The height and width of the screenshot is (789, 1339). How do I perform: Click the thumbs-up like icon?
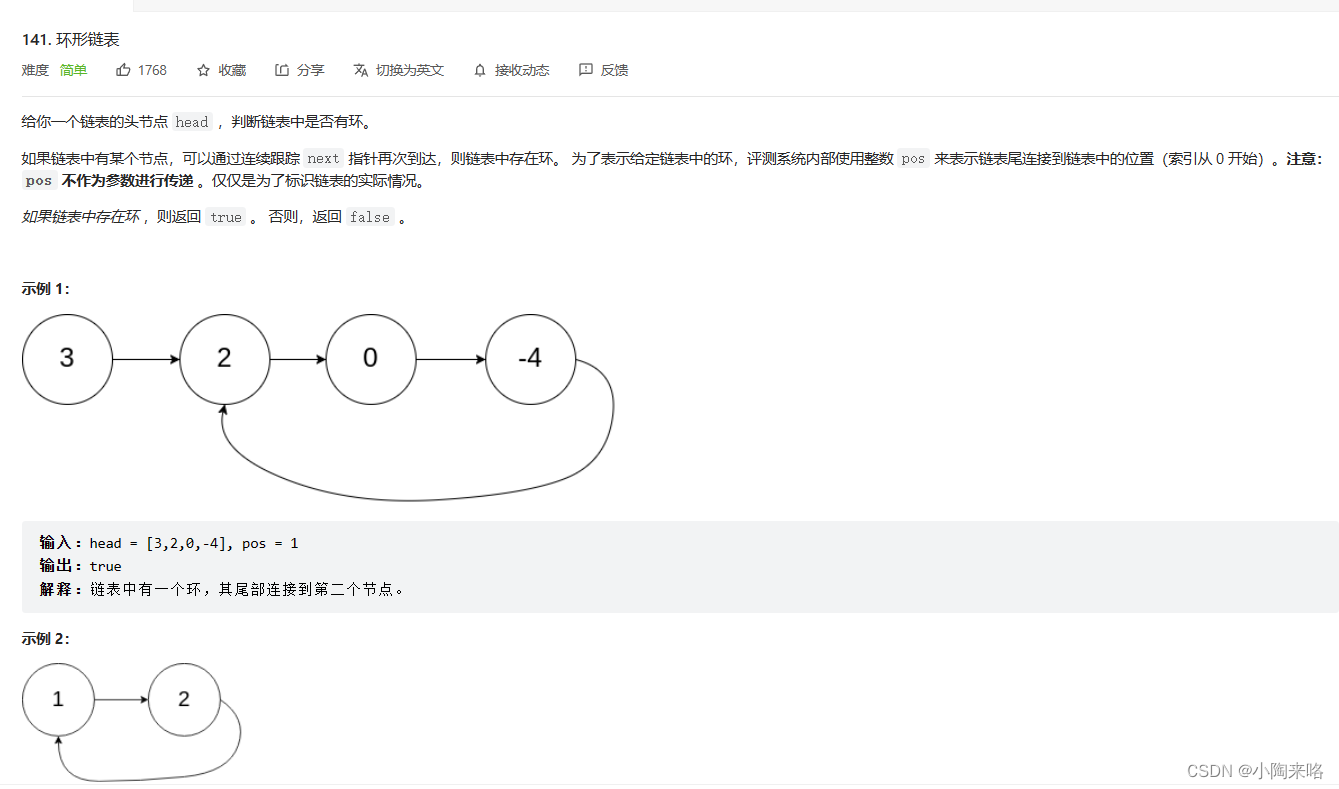coord(123,70)
